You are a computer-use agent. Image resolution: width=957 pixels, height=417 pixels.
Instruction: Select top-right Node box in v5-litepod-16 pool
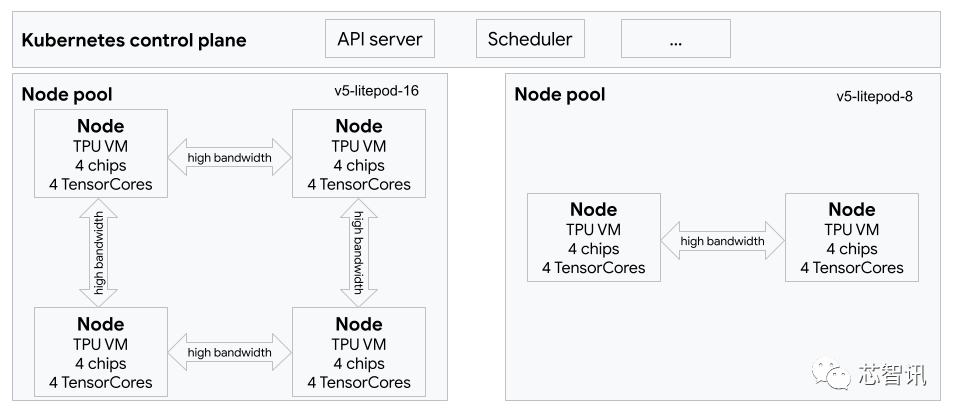coord(359,154)
